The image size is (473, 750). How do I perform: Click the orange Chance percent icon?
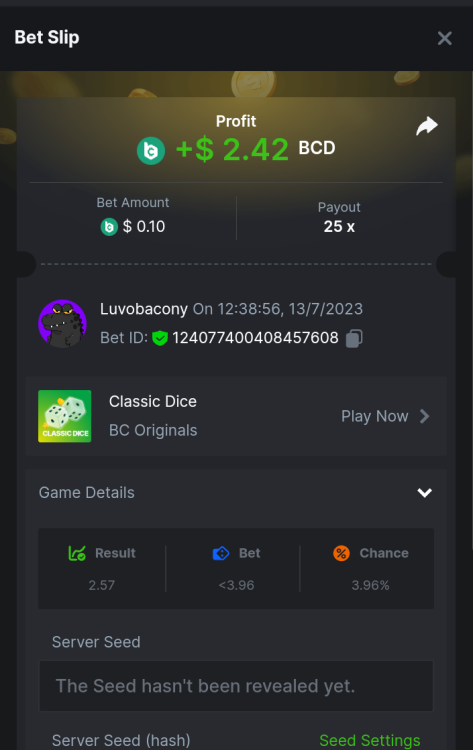click(x=341, y=553)
